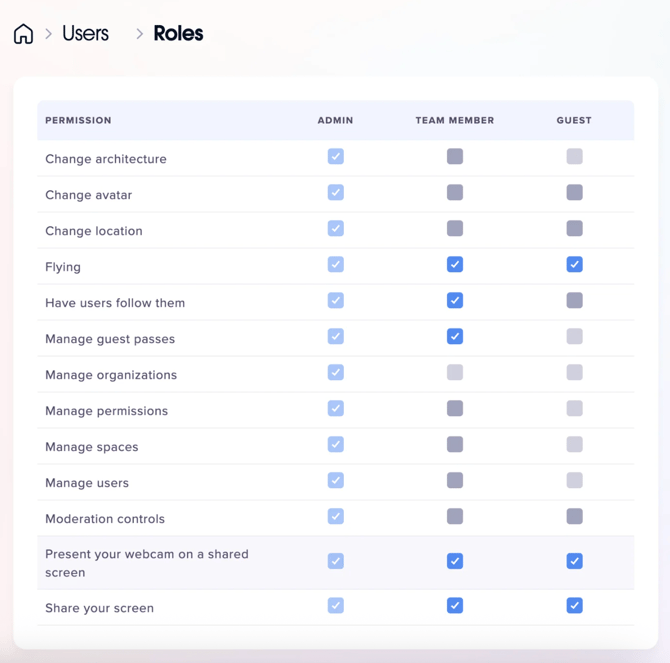Enable Moderation controls for Guest

click(574, 517)
